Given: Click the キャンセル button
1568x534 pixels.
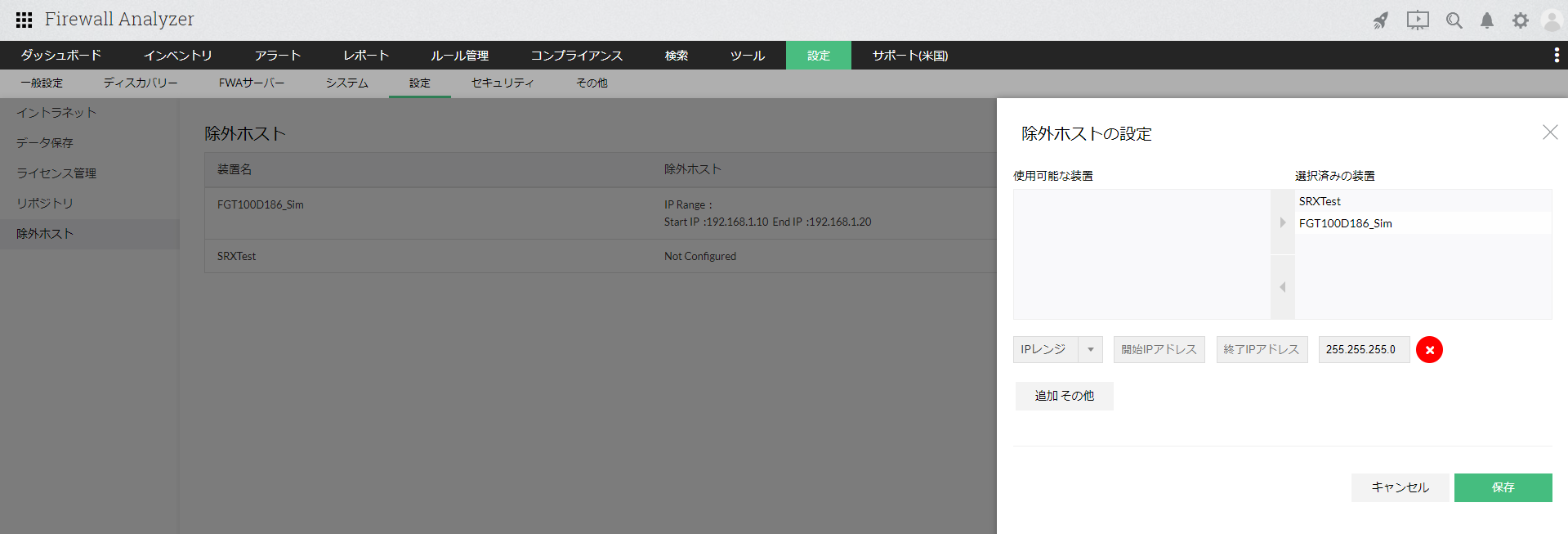Looking at the screenshot, I should tap(1400, 487).
